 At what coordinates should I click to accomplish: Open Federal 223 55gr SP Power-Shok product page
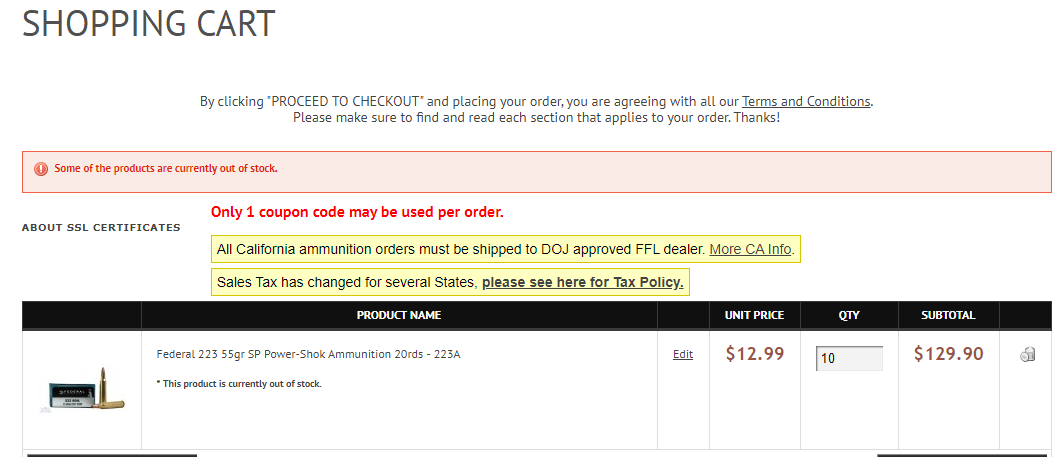[308, 354]
